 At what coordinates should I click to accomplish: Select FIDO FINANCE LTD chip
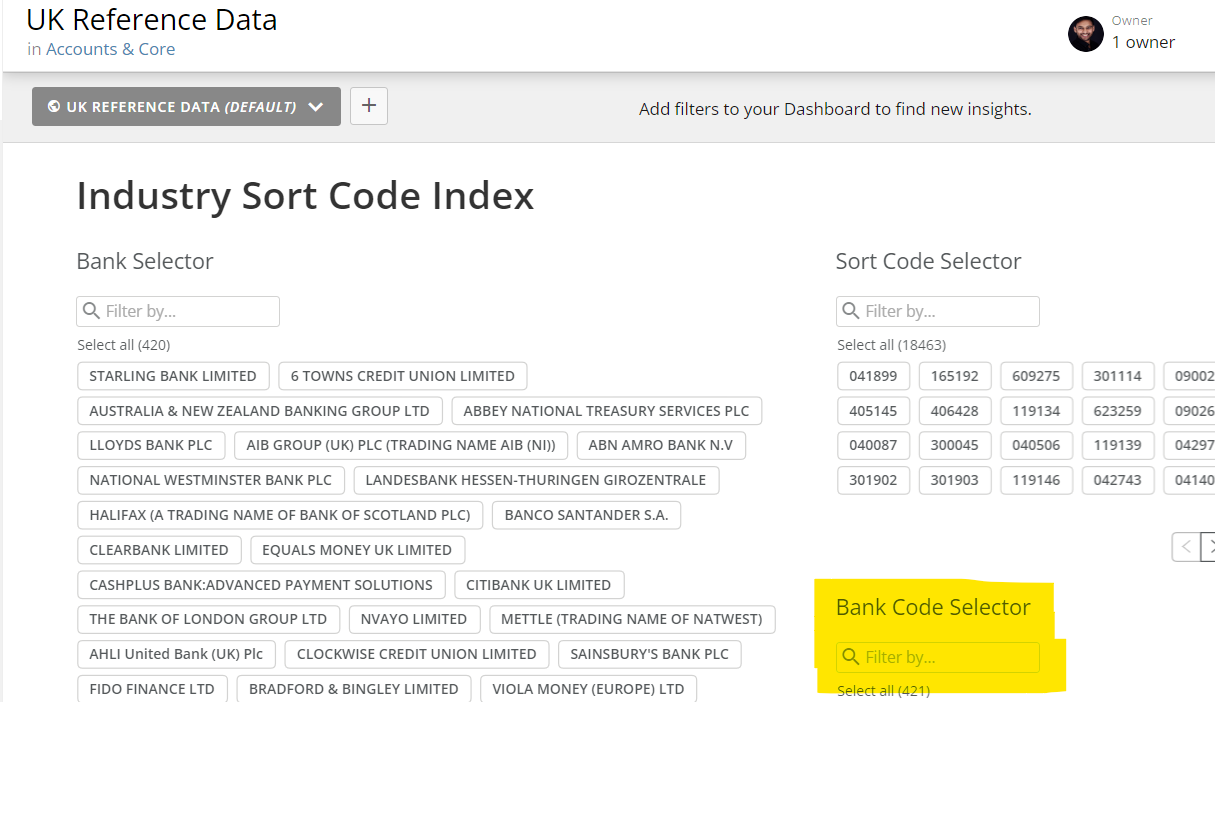152,689
